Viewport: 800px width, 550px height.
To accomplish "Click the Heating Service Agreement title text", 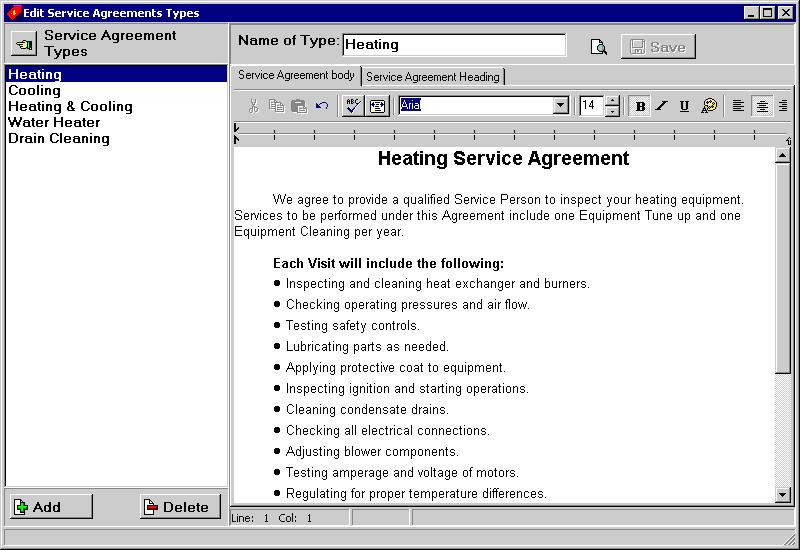I will tap(503, 158).
